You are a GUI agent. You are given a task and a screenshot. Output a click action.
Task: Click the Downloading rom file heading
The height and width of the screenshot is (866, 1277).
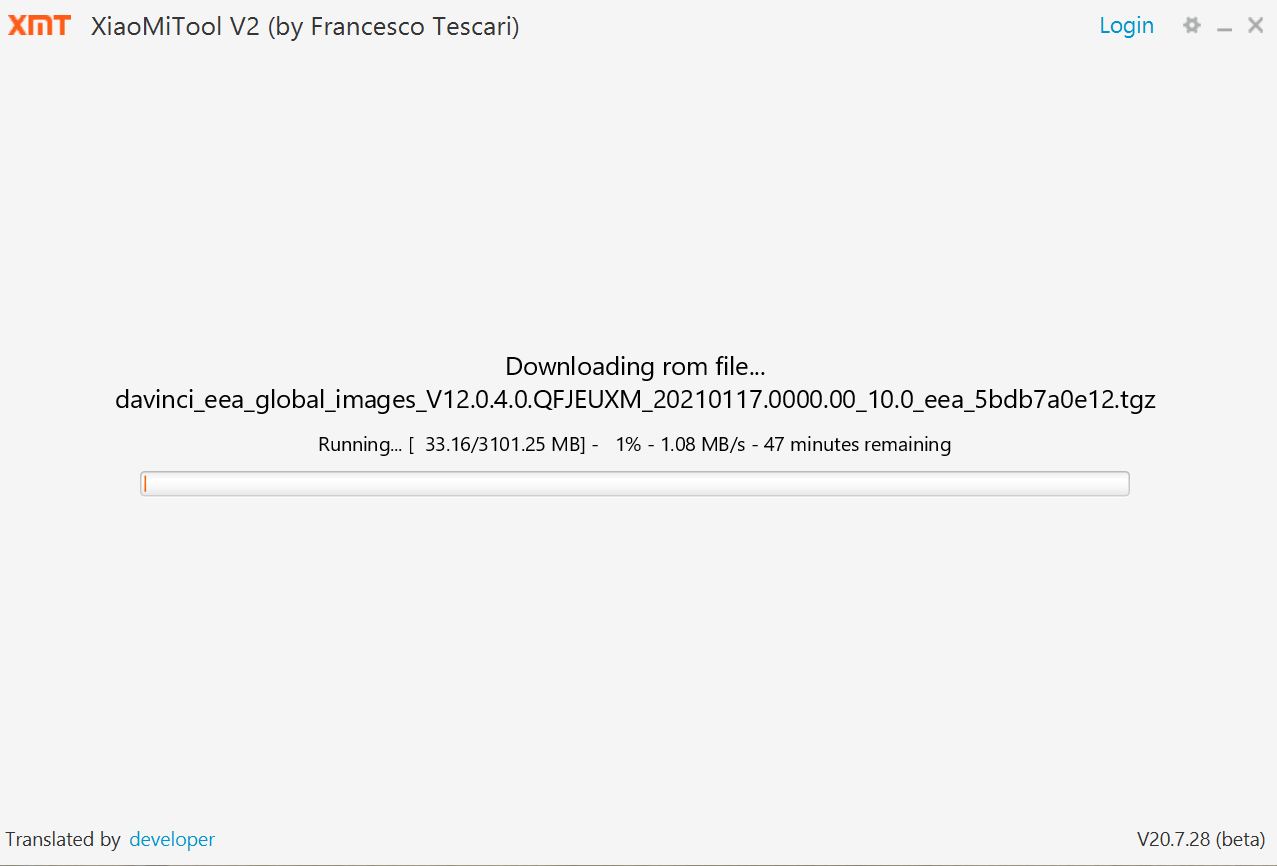click(x=635, y=366)
